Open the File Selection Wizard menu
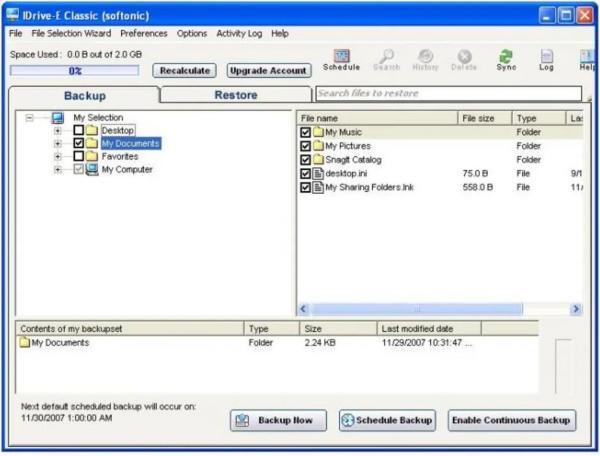Image resolution: width=600 pixels, height=456 pixels. pyautogui.click(x=71, y=33)
